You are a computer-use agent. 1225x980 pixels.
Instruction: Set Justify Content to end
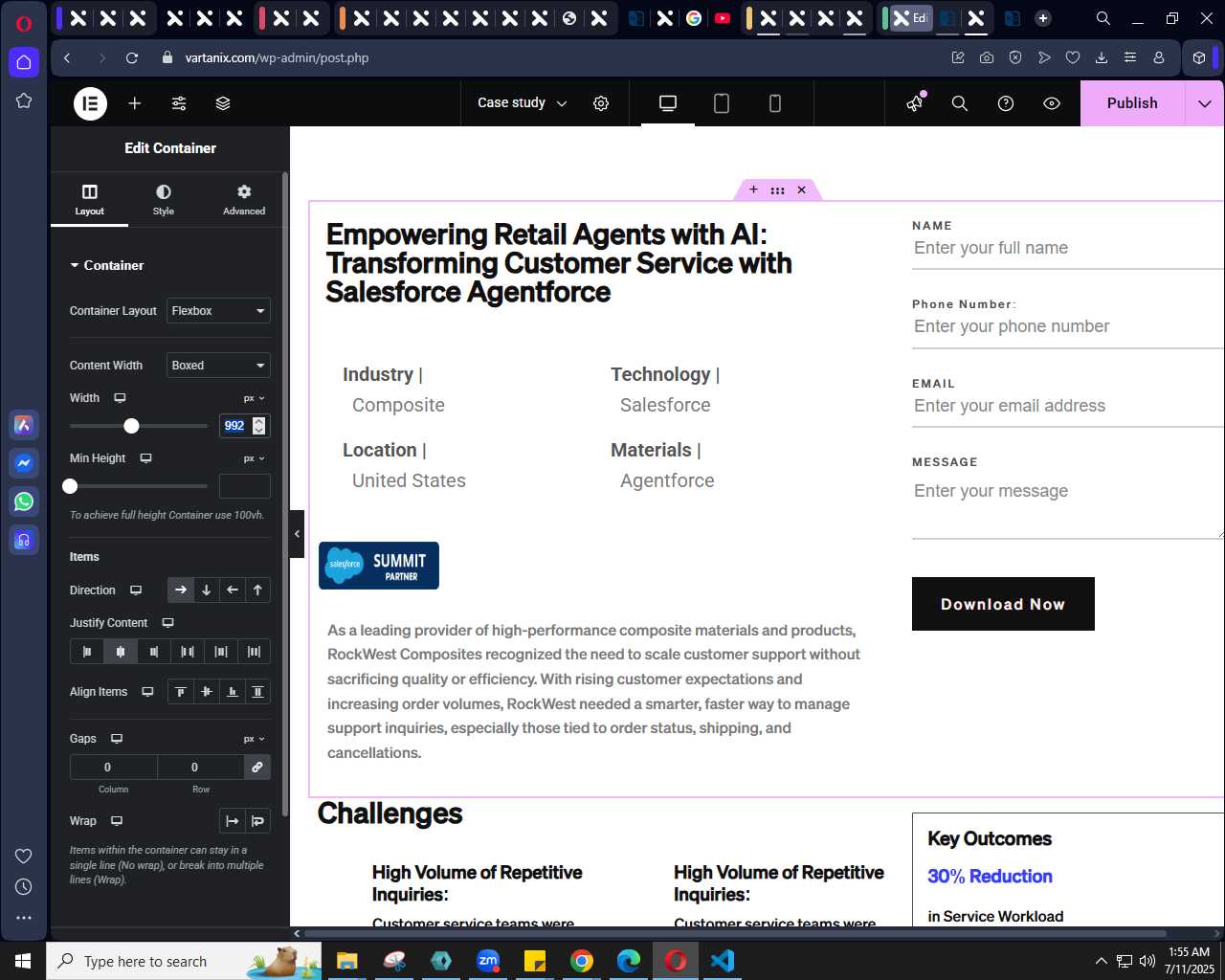click(154, 652)
